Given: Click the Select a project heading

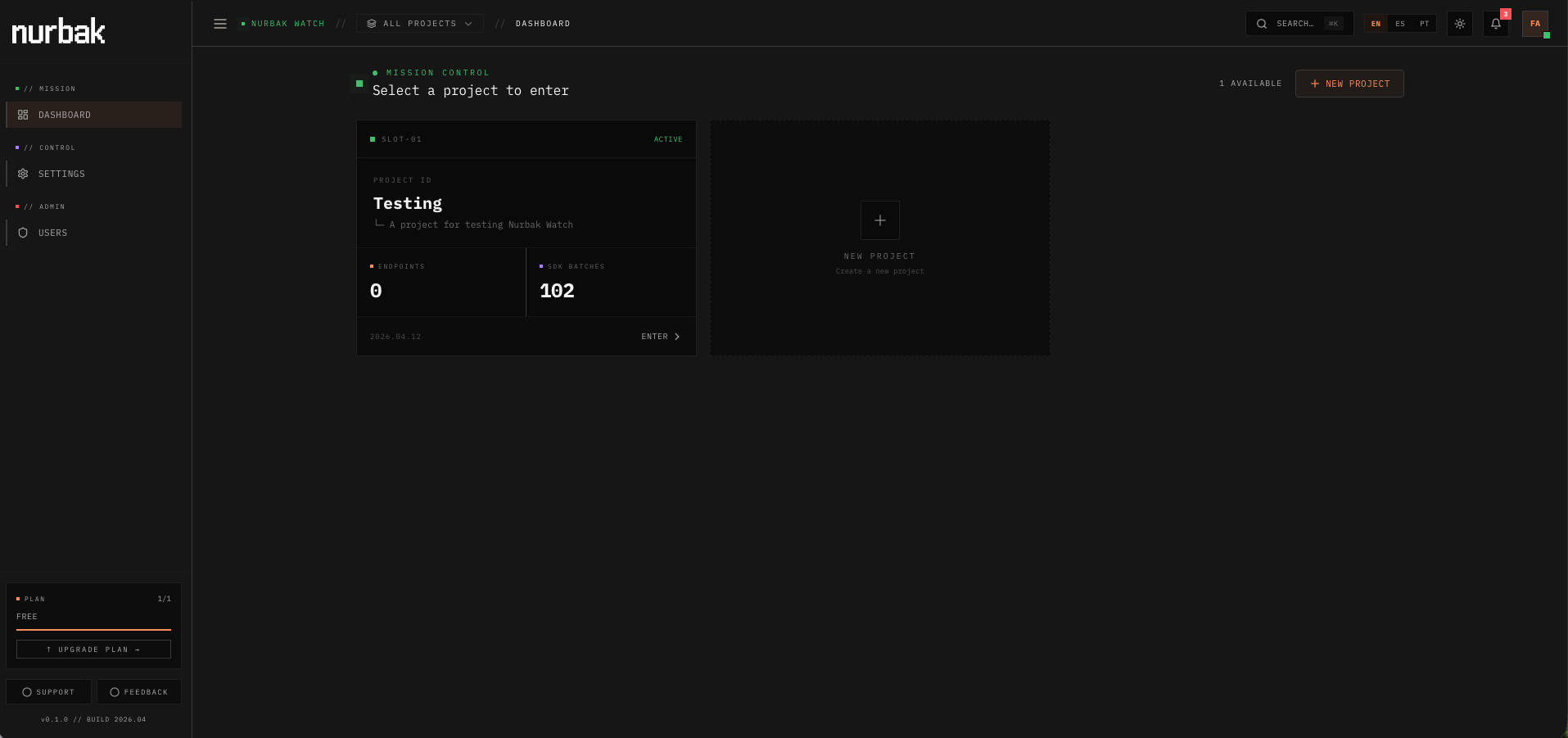Looking at the screenshot, I should pyautogui.click(x=471, y=91).
